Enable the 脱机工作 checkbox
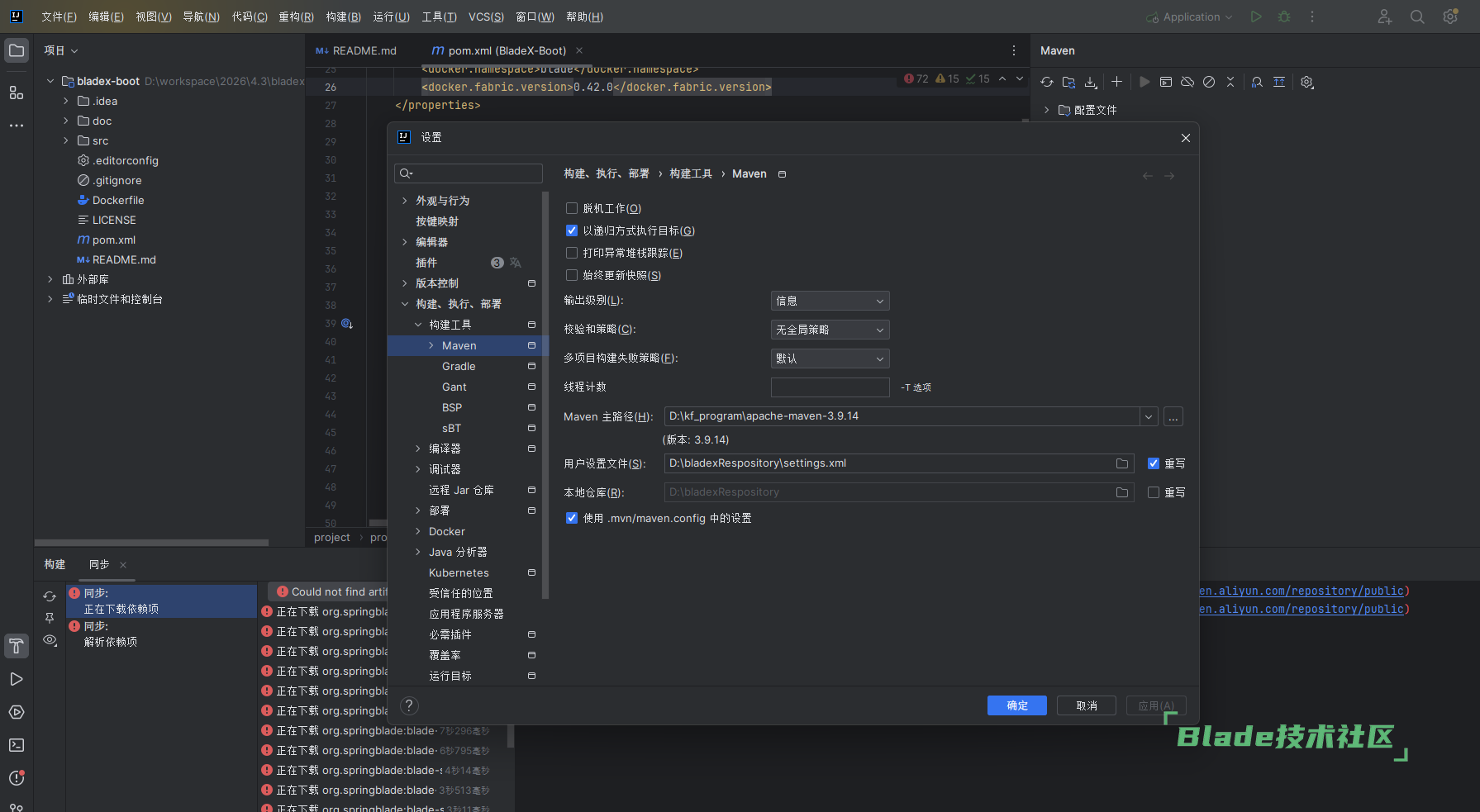 point(572,209)
